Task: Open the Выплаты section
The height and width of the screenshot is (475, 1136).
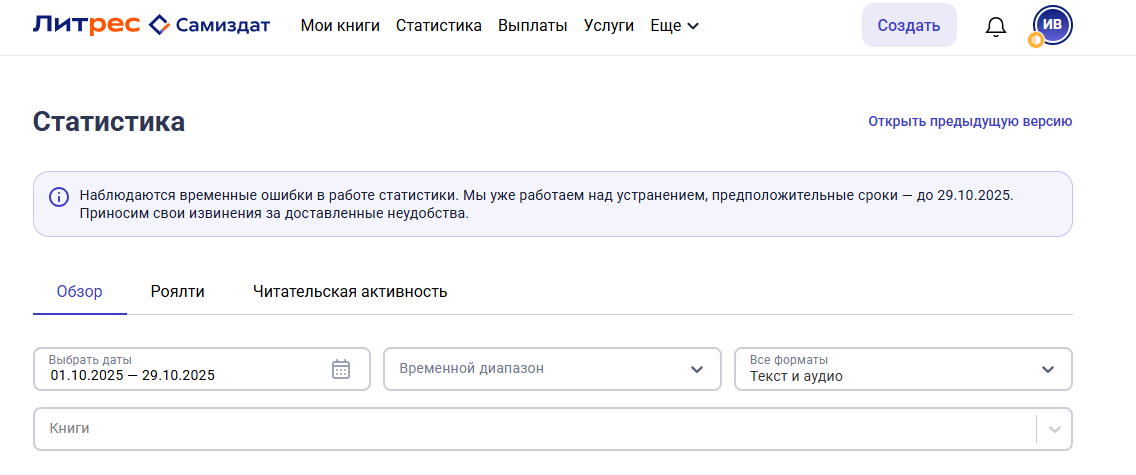Action: [x=532, y=26]
